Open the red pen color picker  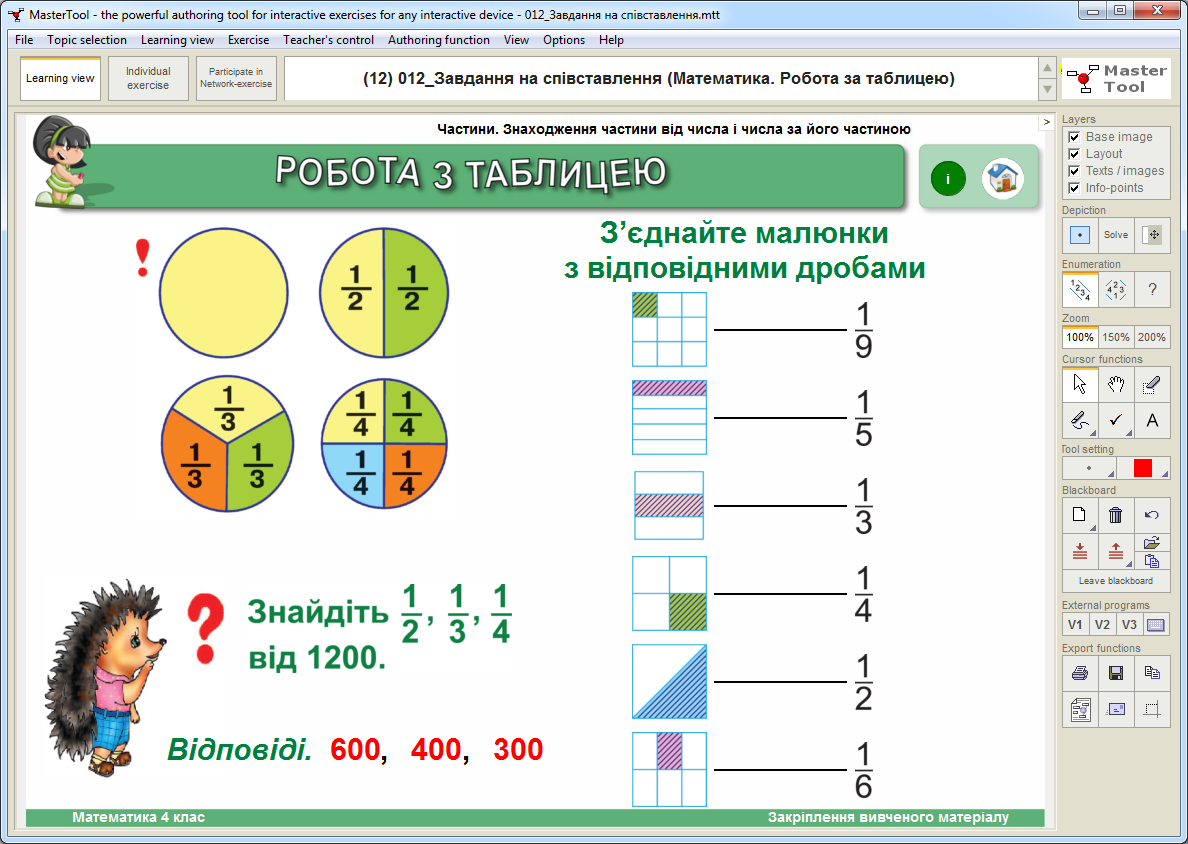[x=1143, y=468]
